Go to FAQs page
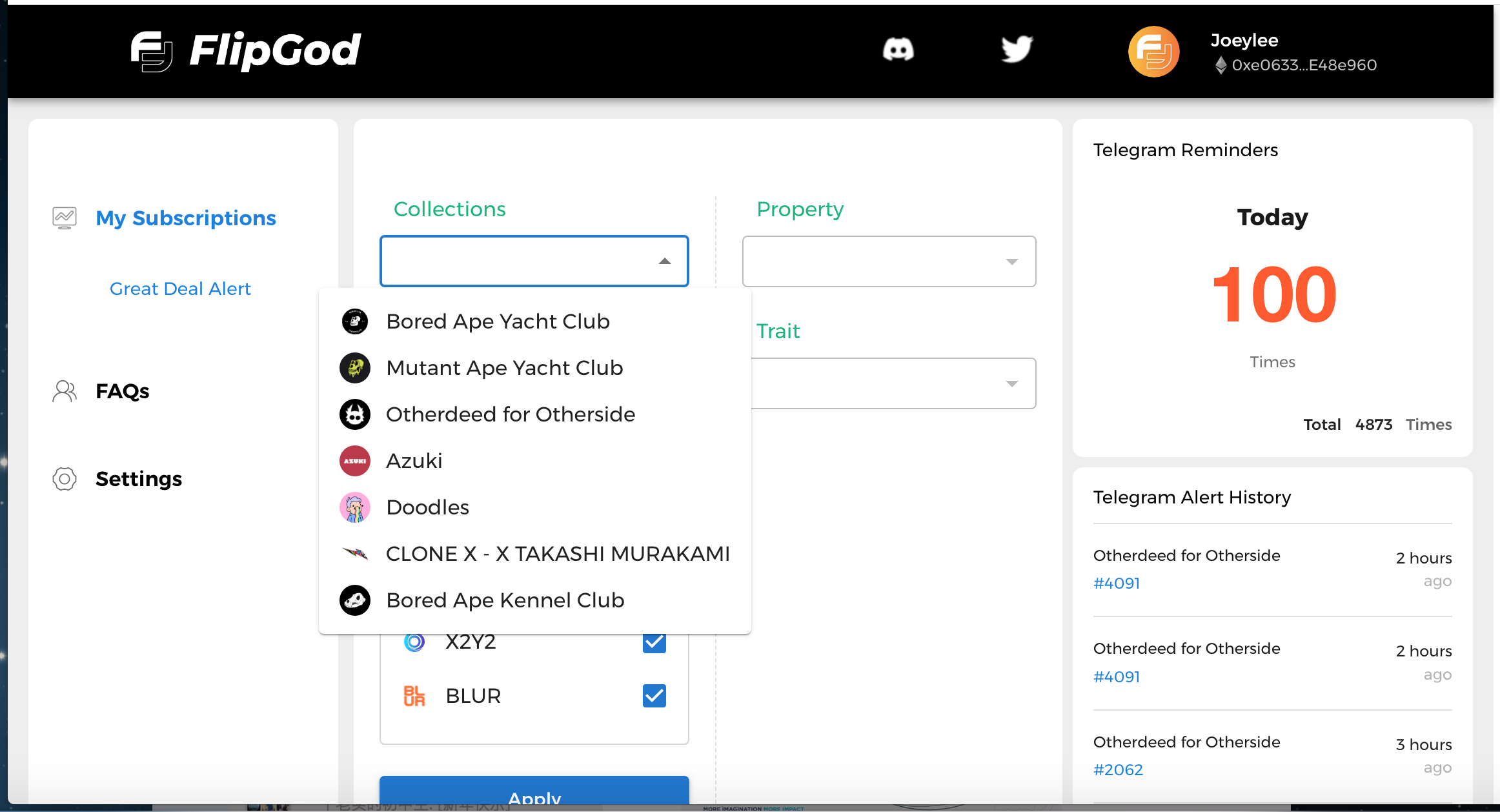Viewport: 1500px width, 812px height. coord(122,391)
